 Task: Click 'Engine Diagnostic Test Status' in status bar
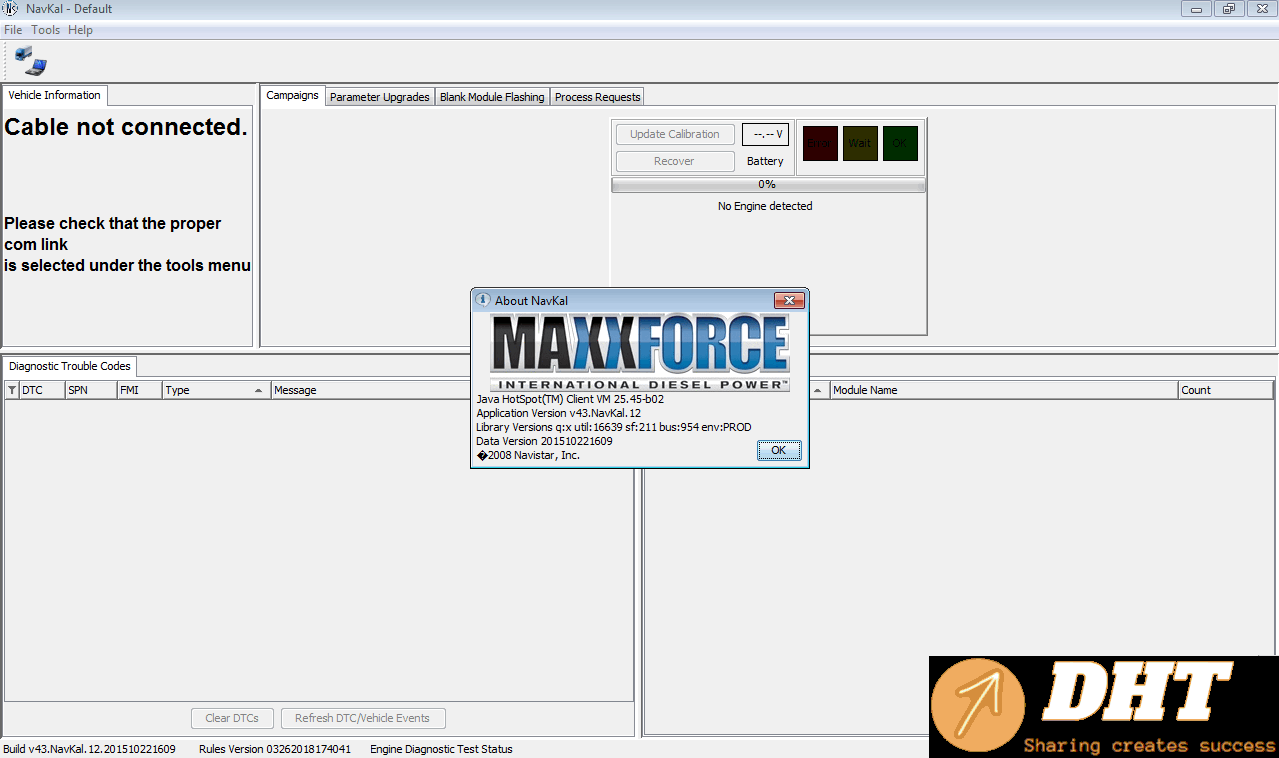pos(441,749)
